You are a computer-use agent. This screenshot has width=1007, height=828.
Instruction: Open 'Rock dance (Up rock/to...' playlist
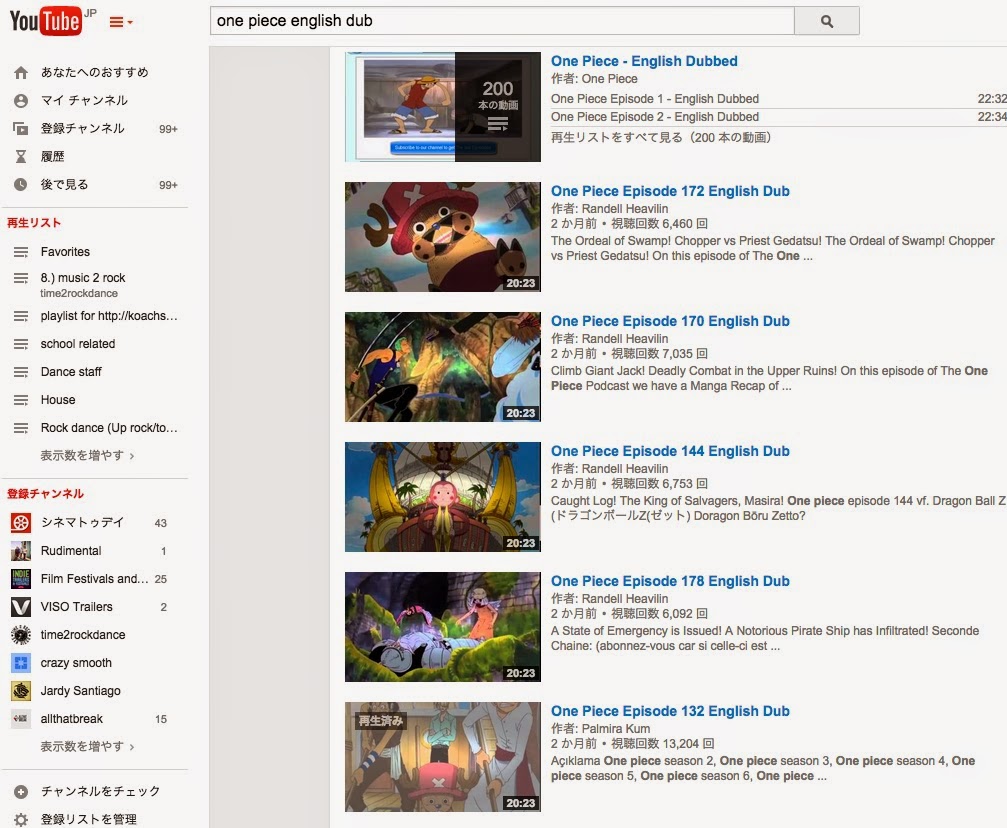pos(109,428)
